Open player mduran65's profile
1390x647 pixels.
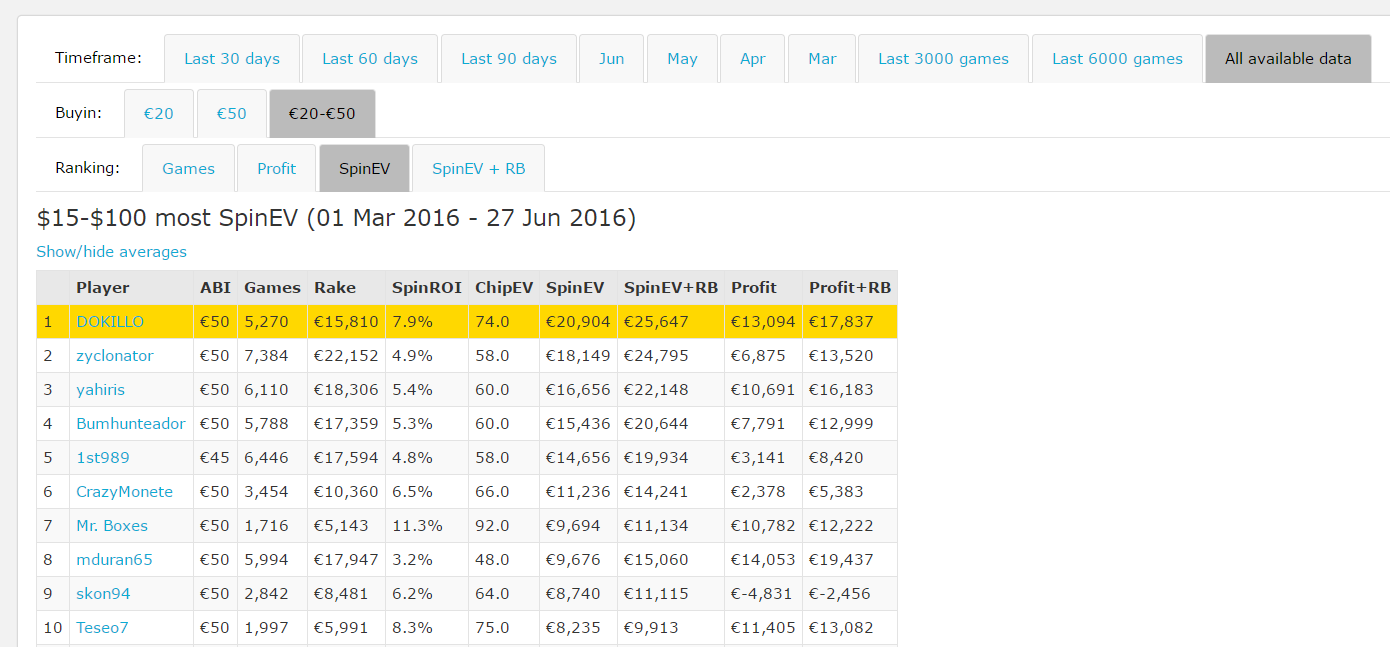tap(115, 560)
